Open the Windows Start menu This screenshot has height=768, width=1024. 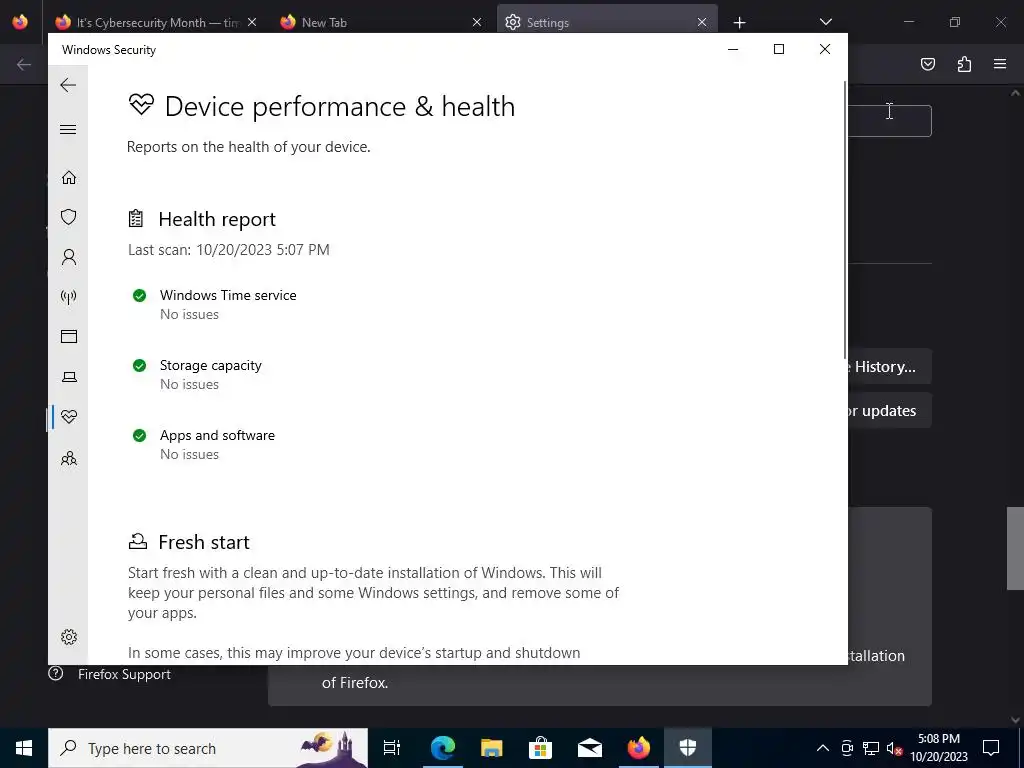[x=24, y=748]
